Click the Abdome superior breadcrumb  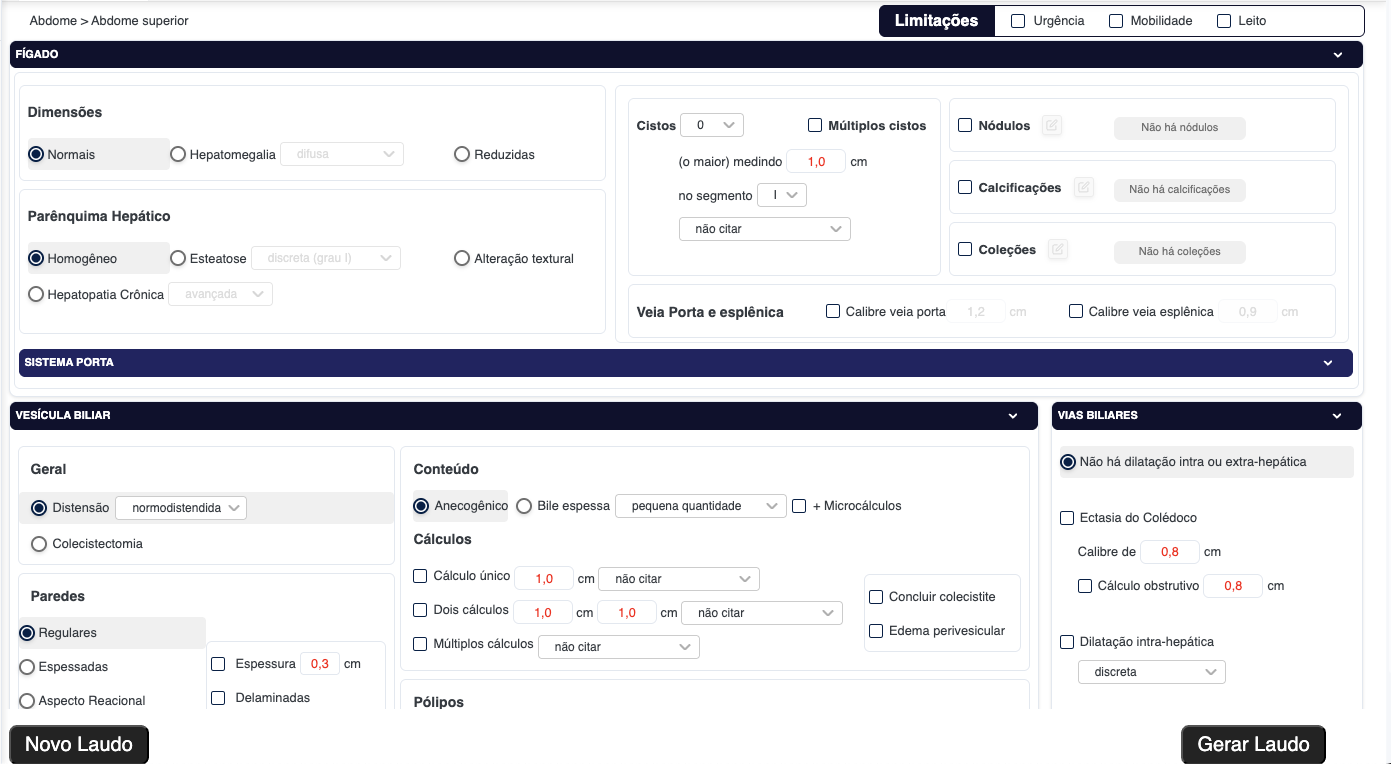[x=139, y=21]
